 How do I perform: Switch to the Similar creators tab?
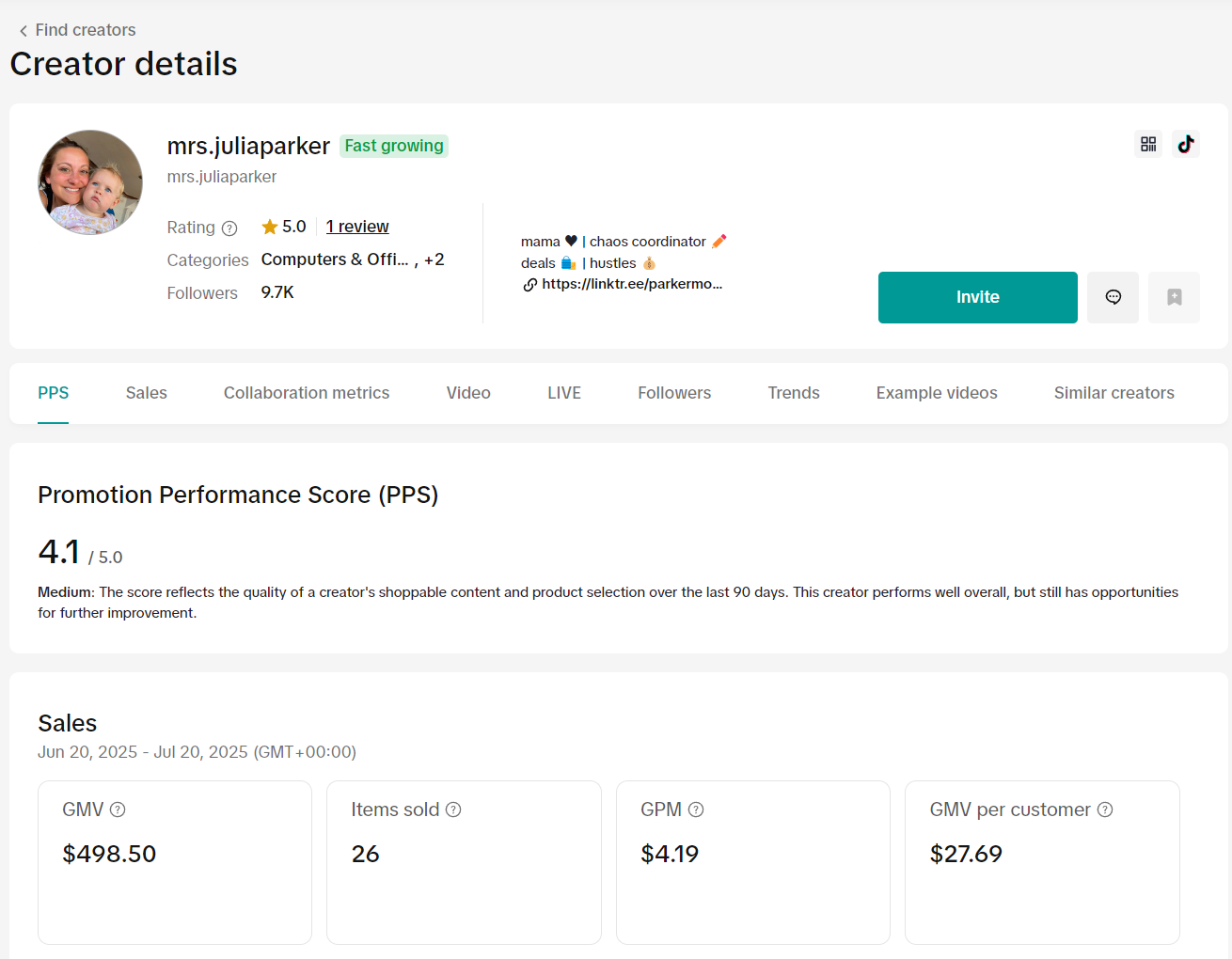point(1114,393)
